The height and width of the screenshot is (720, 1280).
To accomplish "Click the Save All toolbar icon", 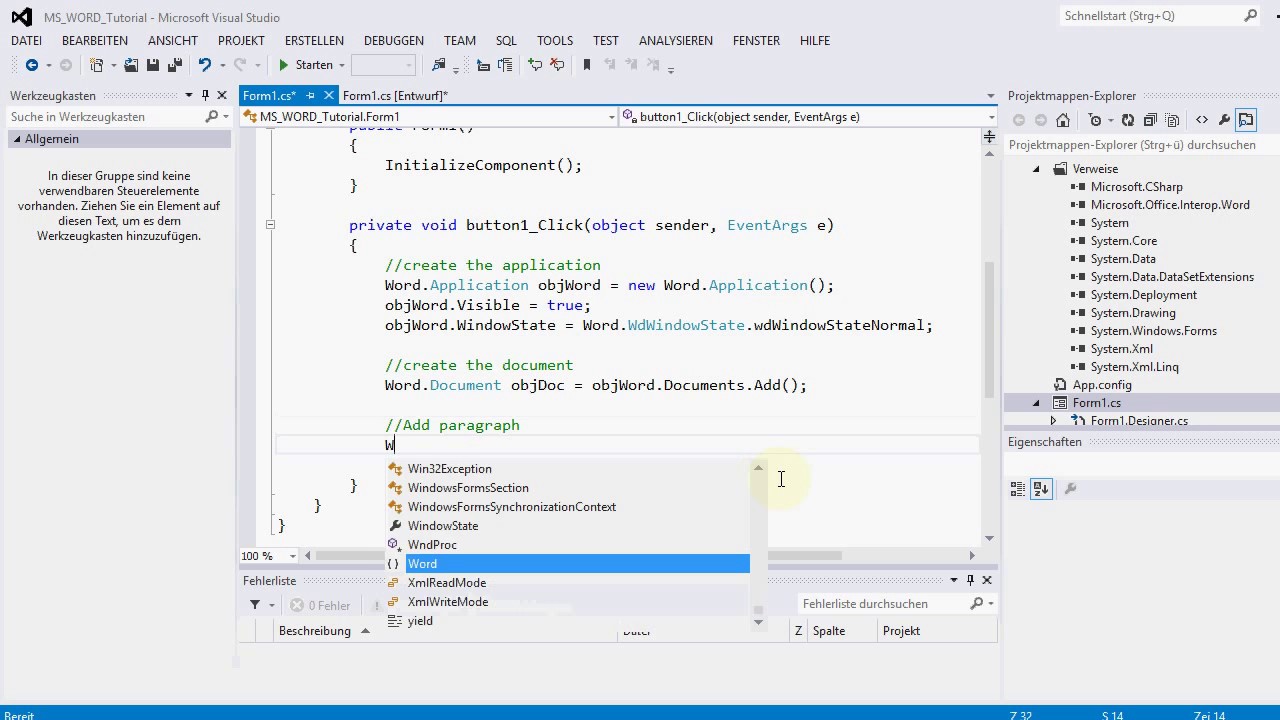I will (x=174, y=65).
